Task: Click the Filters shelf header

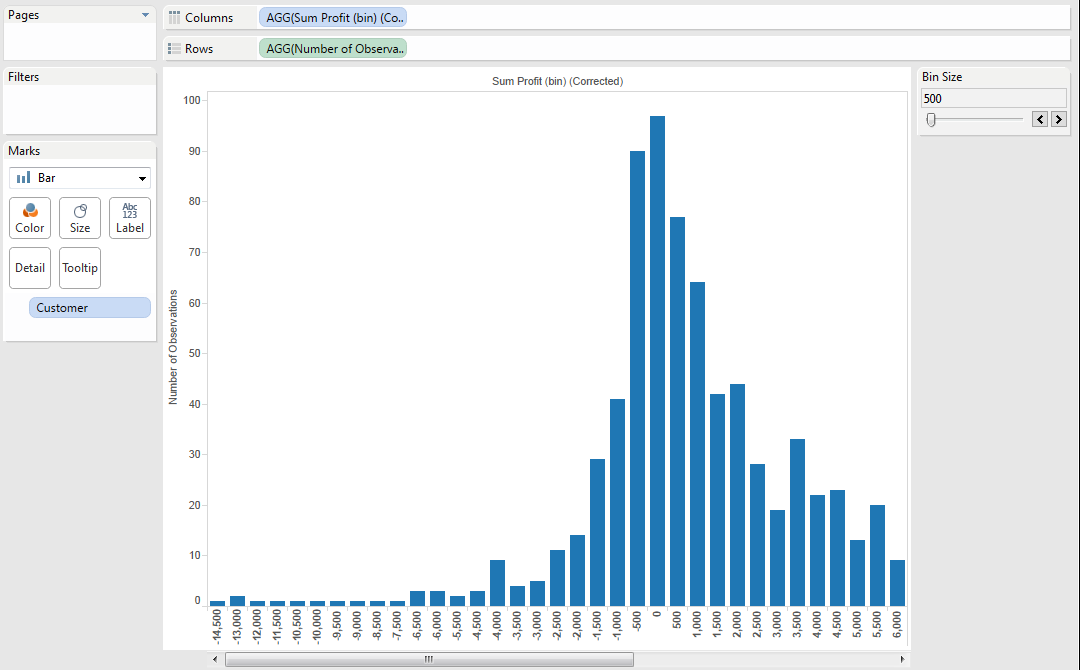Action: [x=27, y=76]
